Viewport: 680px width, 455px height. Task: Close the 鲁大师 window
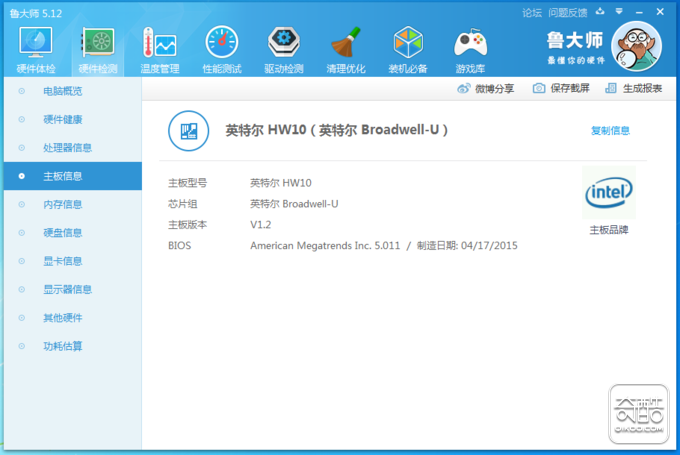660,12
